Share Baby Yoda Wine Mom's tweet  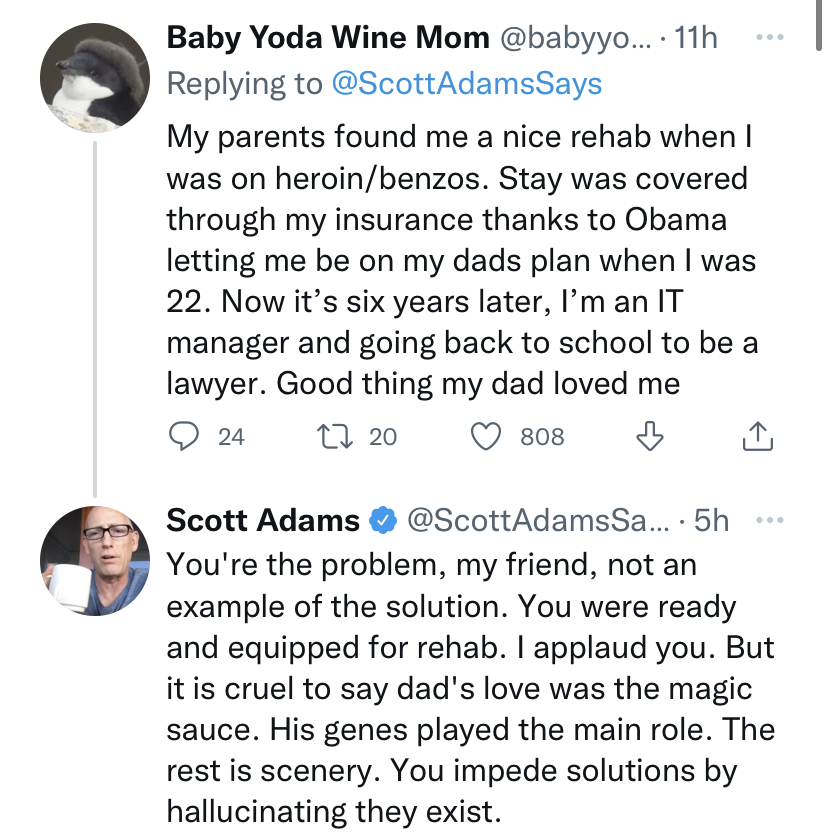(758, 436)
